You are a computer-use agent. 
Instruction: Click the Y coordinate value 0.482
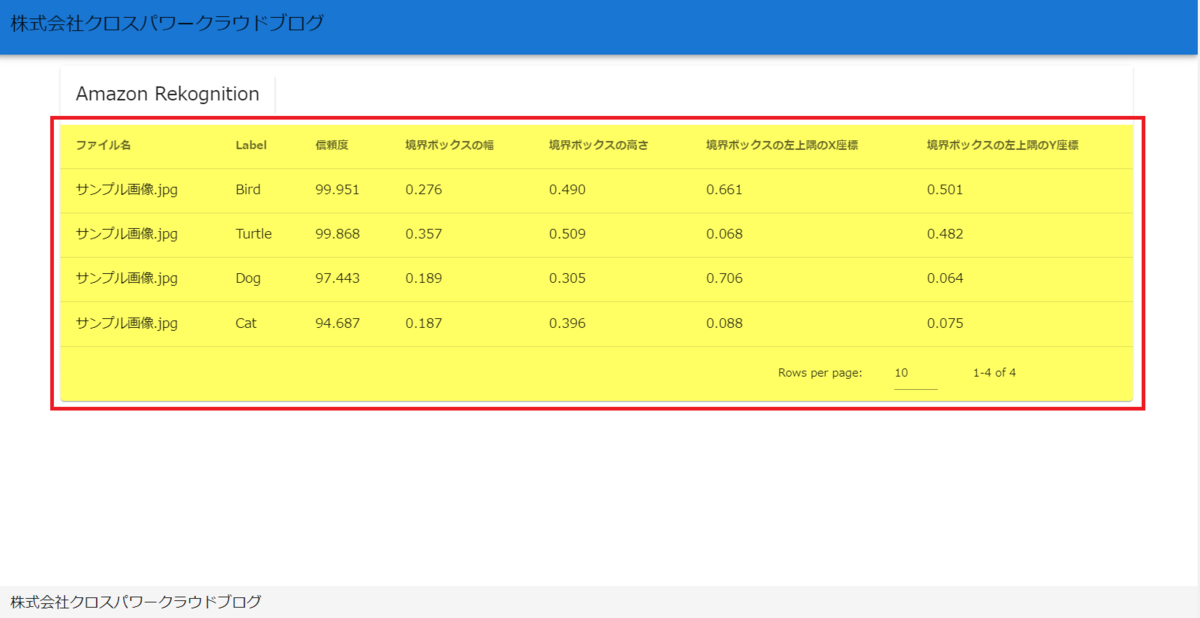(945, 234)
